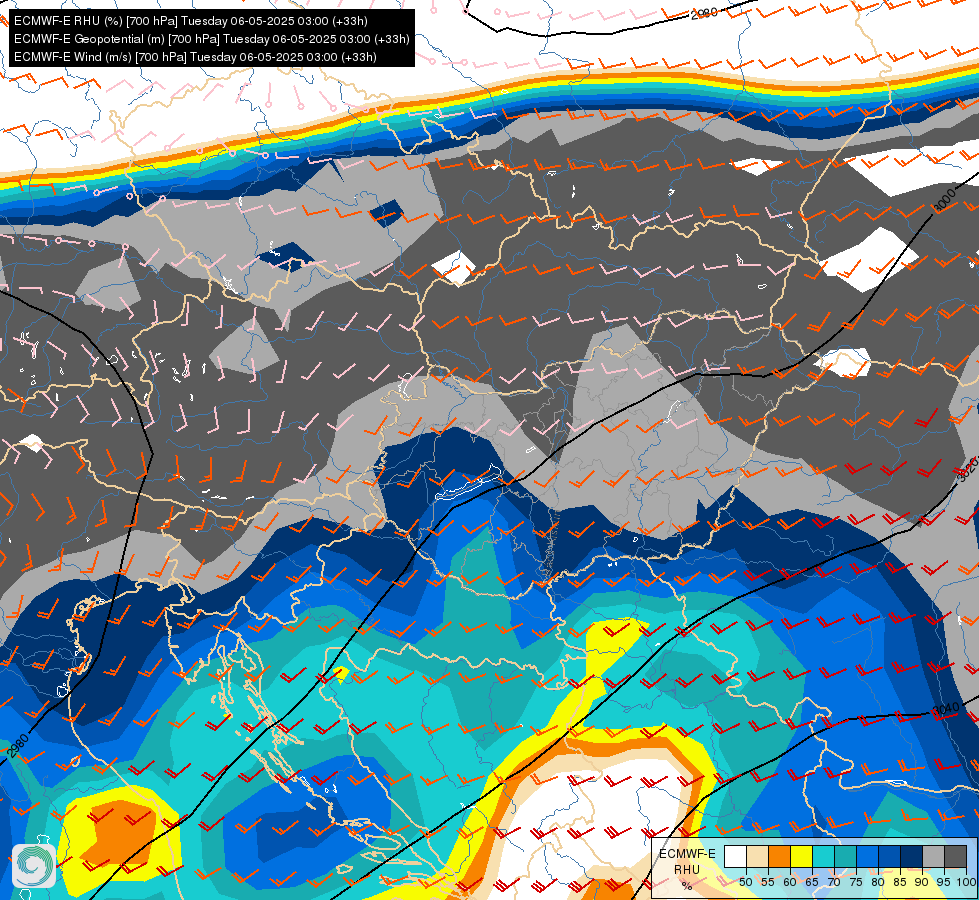979x900 pixels.
Task: Click the legend tick label '50'
Action: point(746,882)
